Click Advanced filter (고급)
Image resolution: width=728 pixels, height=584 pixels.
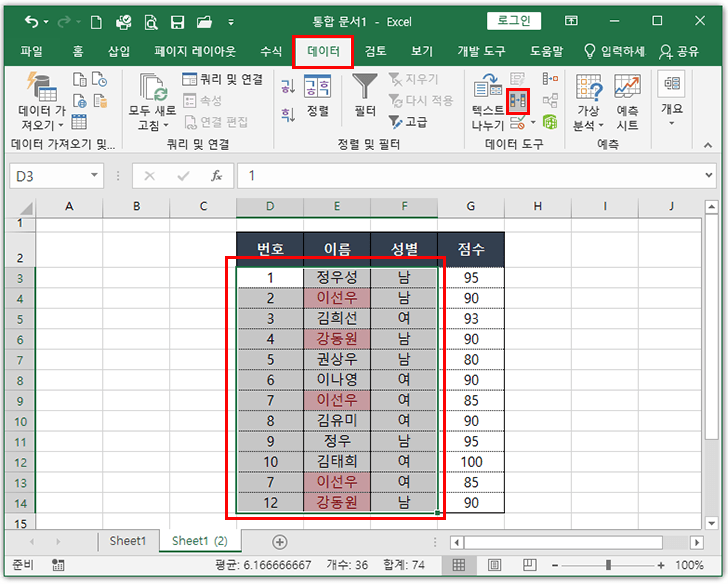point(408,122)
